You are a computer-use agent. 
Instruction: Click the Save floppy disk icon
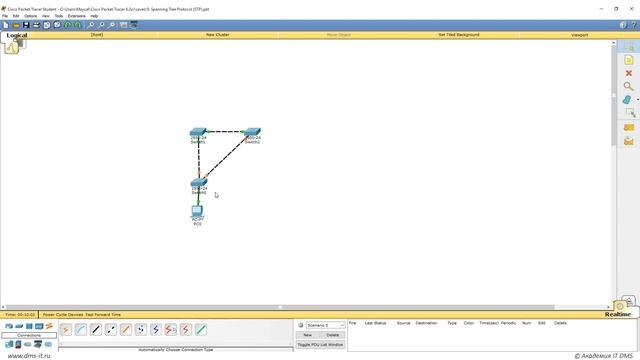[x=26, y=25]
